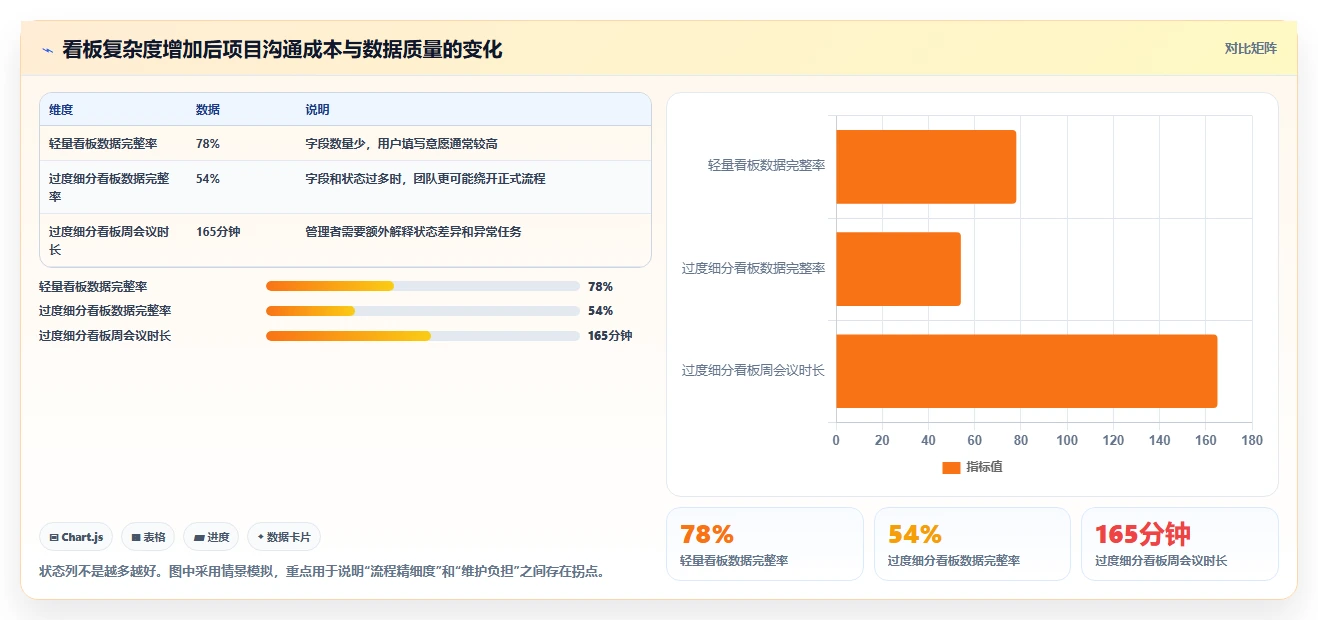The height and width of the screenshot is (620, 1318).
Task: Click the 过度细分看板数据完整率 progress bar
Action: [x=423, y=311]
